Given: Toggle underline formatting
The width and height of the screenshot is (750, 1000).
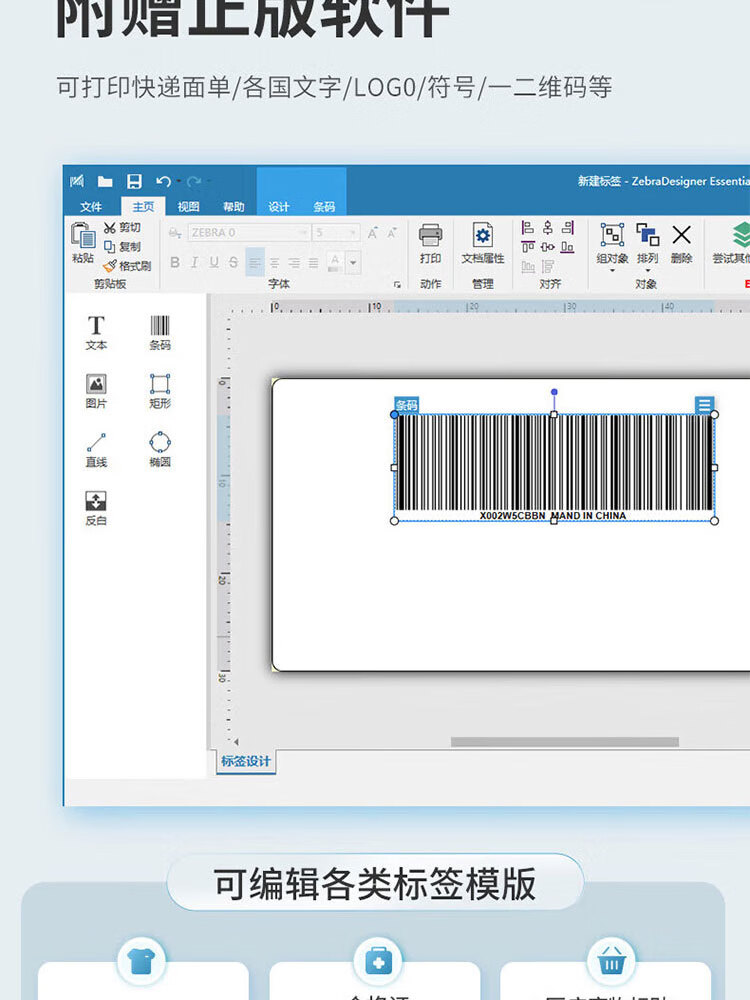Looking at the screenshot, I should (x=214, y=263).
